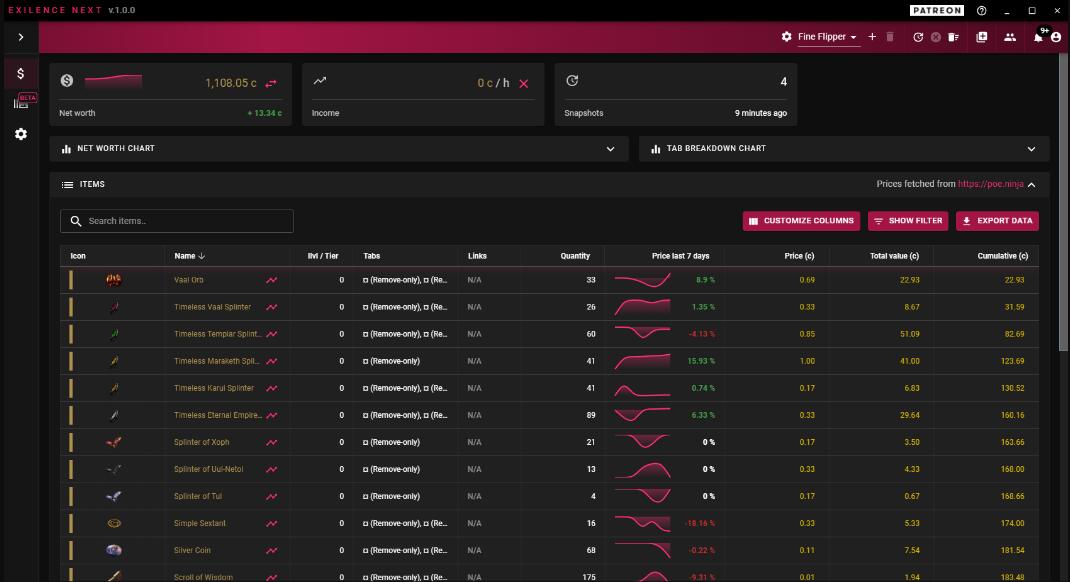Click the net worth mini sparkline chart
This screenshot has width=1070, height=582.
click(113, 81)
